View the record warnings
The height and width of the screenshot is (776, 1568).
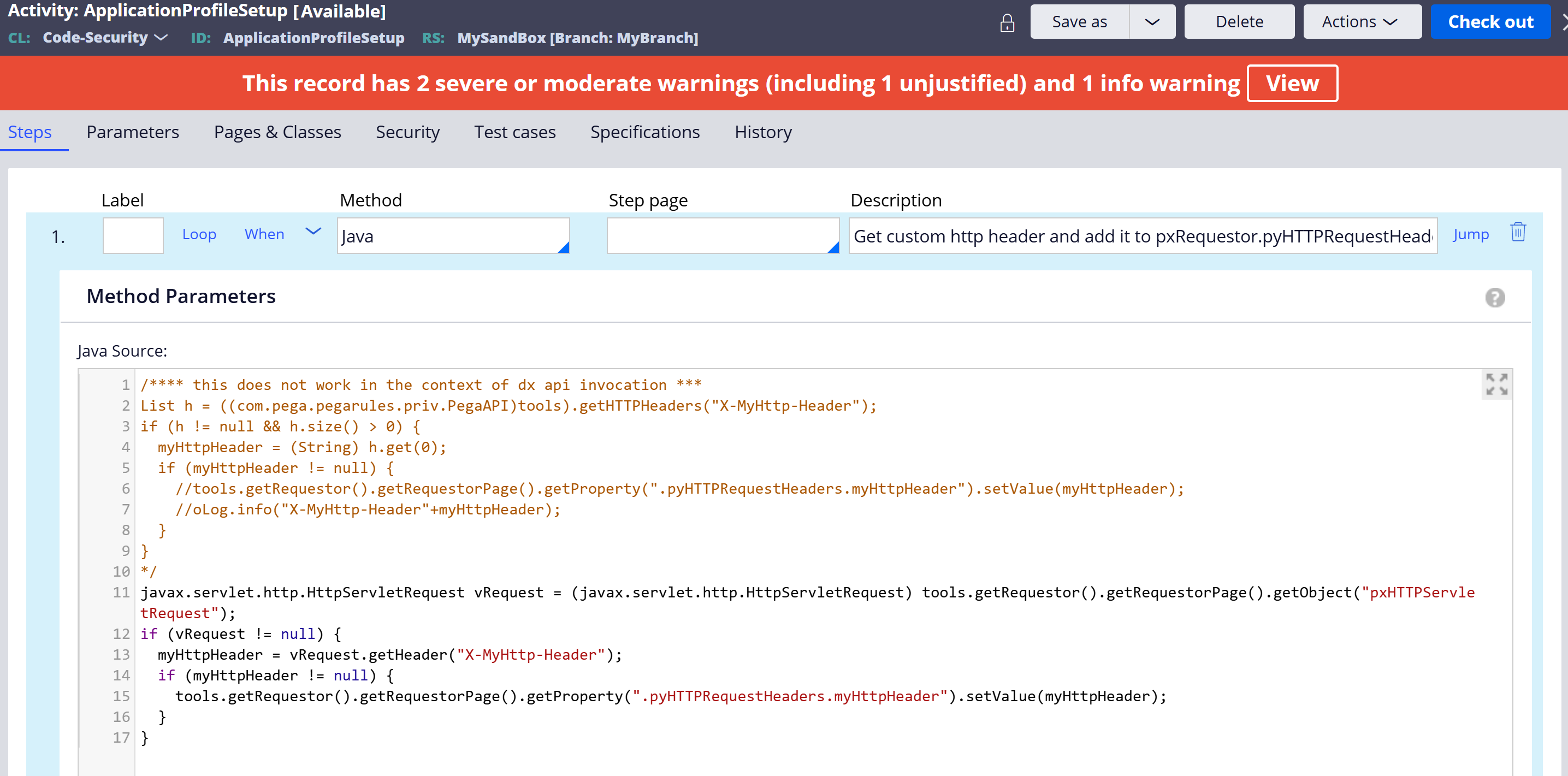[x=1292, y=84]
